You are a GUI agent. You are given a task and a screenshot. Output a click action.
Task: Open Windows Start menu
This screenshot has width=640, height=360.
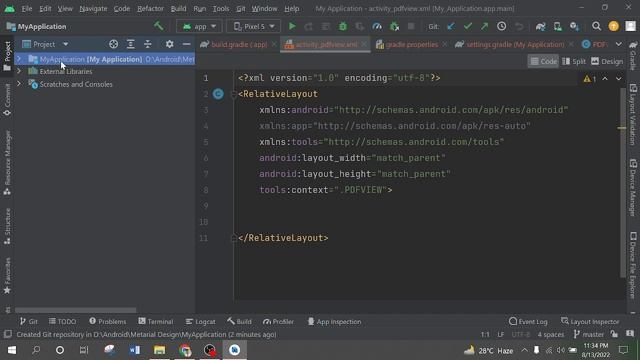point(12,350)
